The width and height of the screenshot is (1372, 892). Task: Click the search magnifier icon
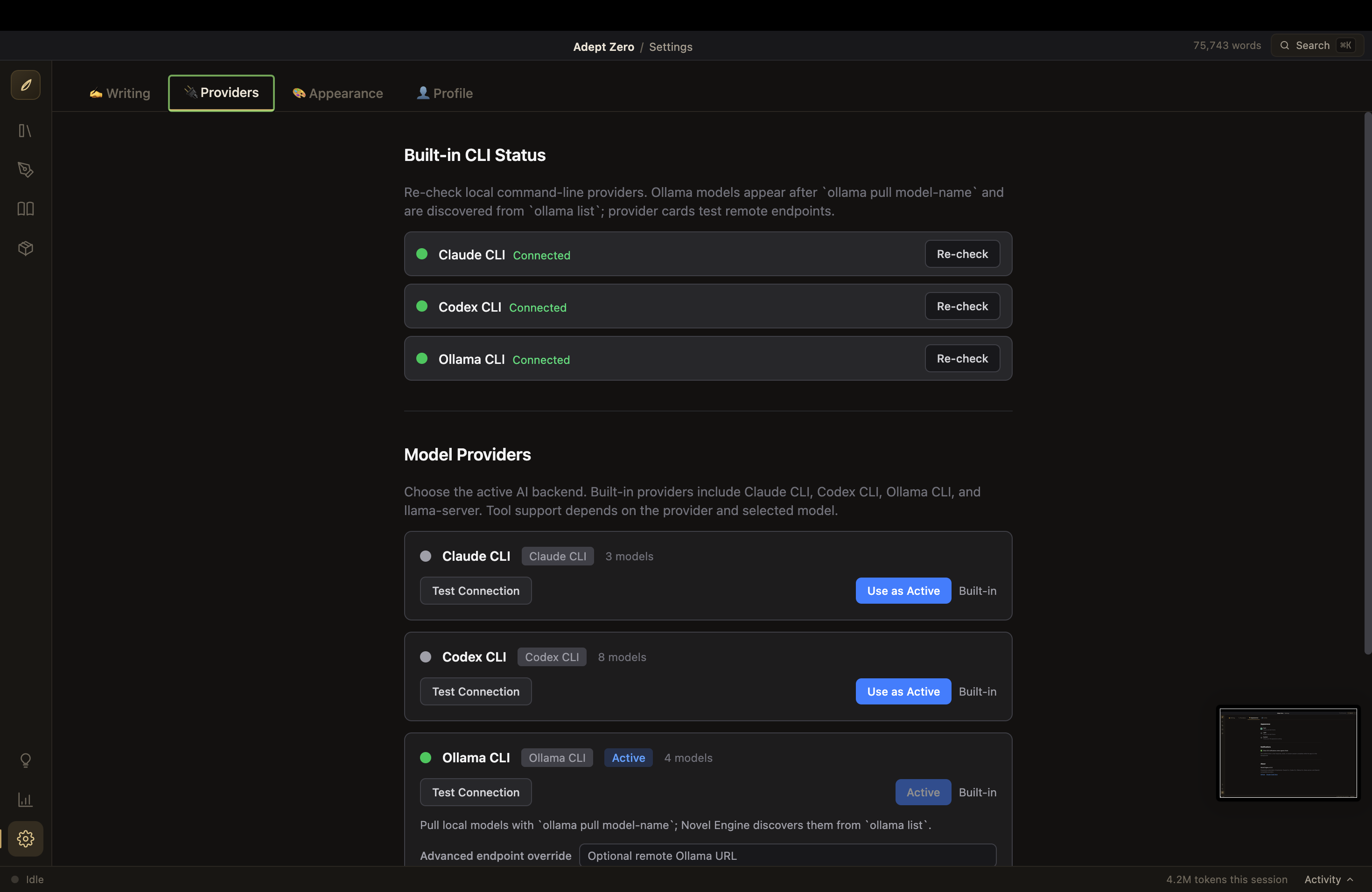pos(1284,46)
